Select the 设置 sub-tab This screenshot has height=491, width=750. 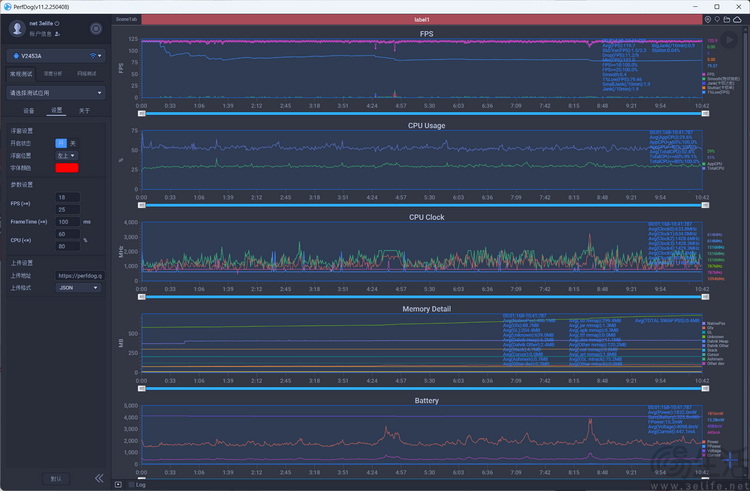point(56,110)
